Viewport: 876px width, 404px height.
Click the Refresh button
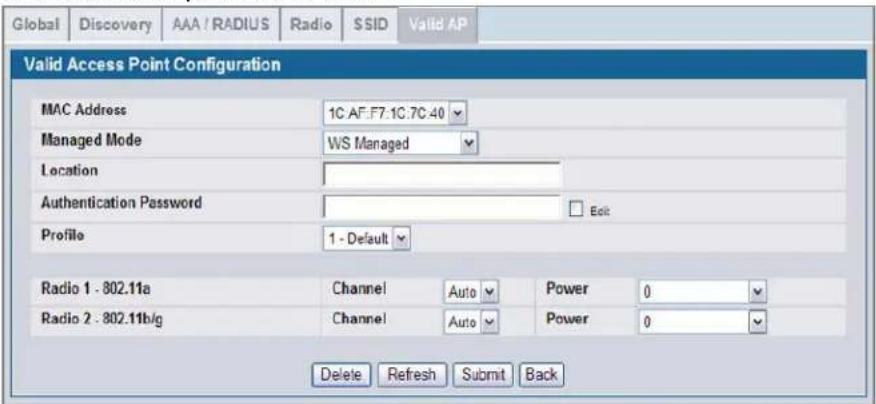[x=411, y=375]
